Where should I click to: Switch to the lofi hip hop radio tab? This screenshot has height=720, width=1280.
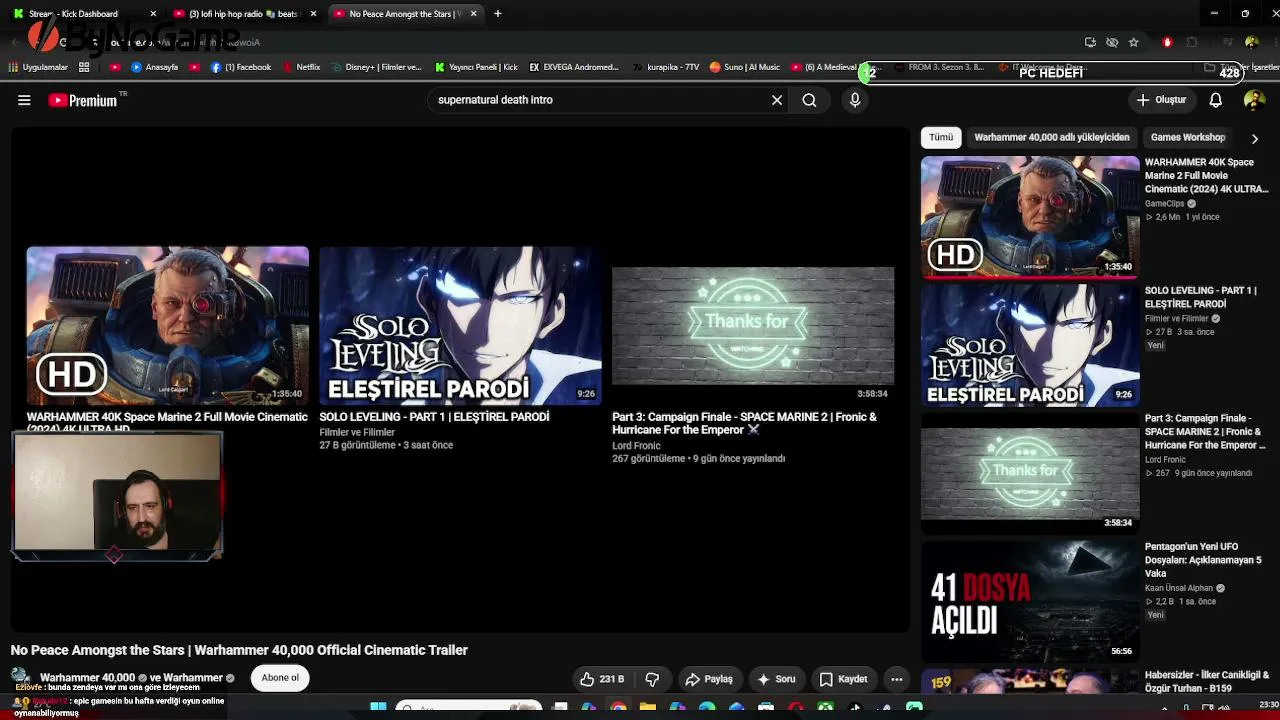[x=242, y=14]
